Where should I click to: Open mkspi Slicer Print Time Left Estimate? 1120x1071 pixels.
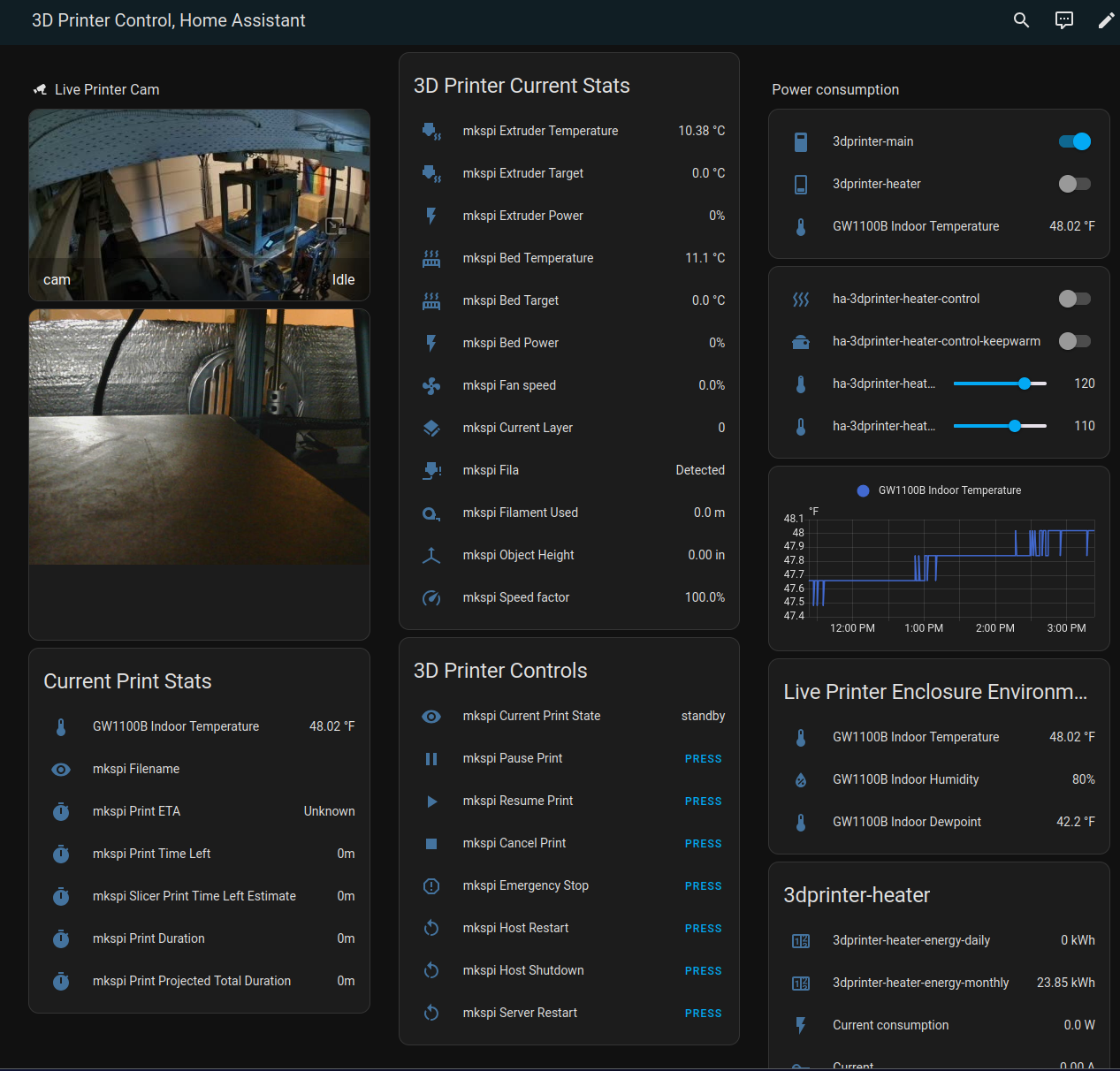[199, 896]
